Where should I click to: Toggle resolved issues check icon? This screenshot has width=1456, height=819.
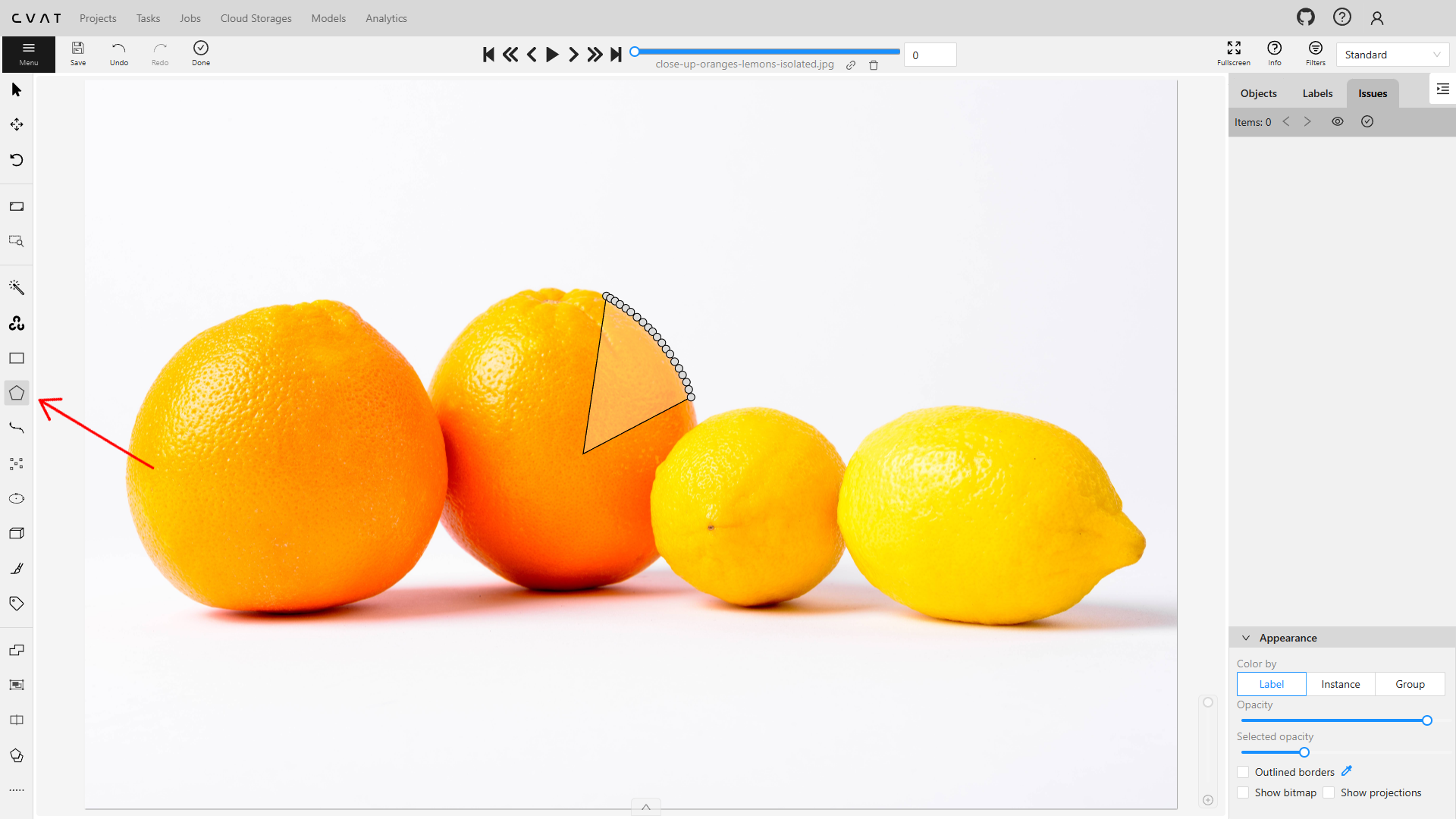[x=1367, y=121]
